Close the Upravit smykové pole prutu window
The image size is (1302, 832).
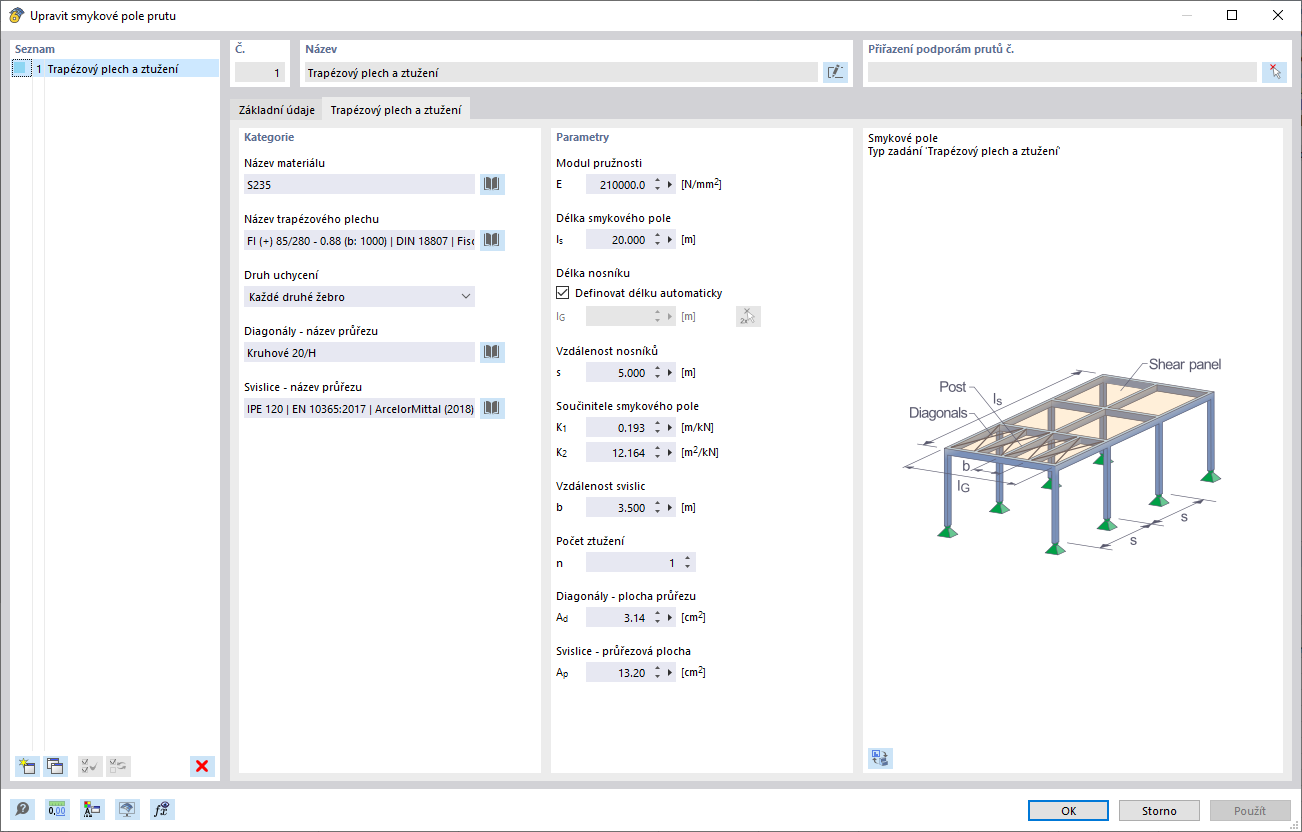pyautogui.click(x=1278, y=15)
